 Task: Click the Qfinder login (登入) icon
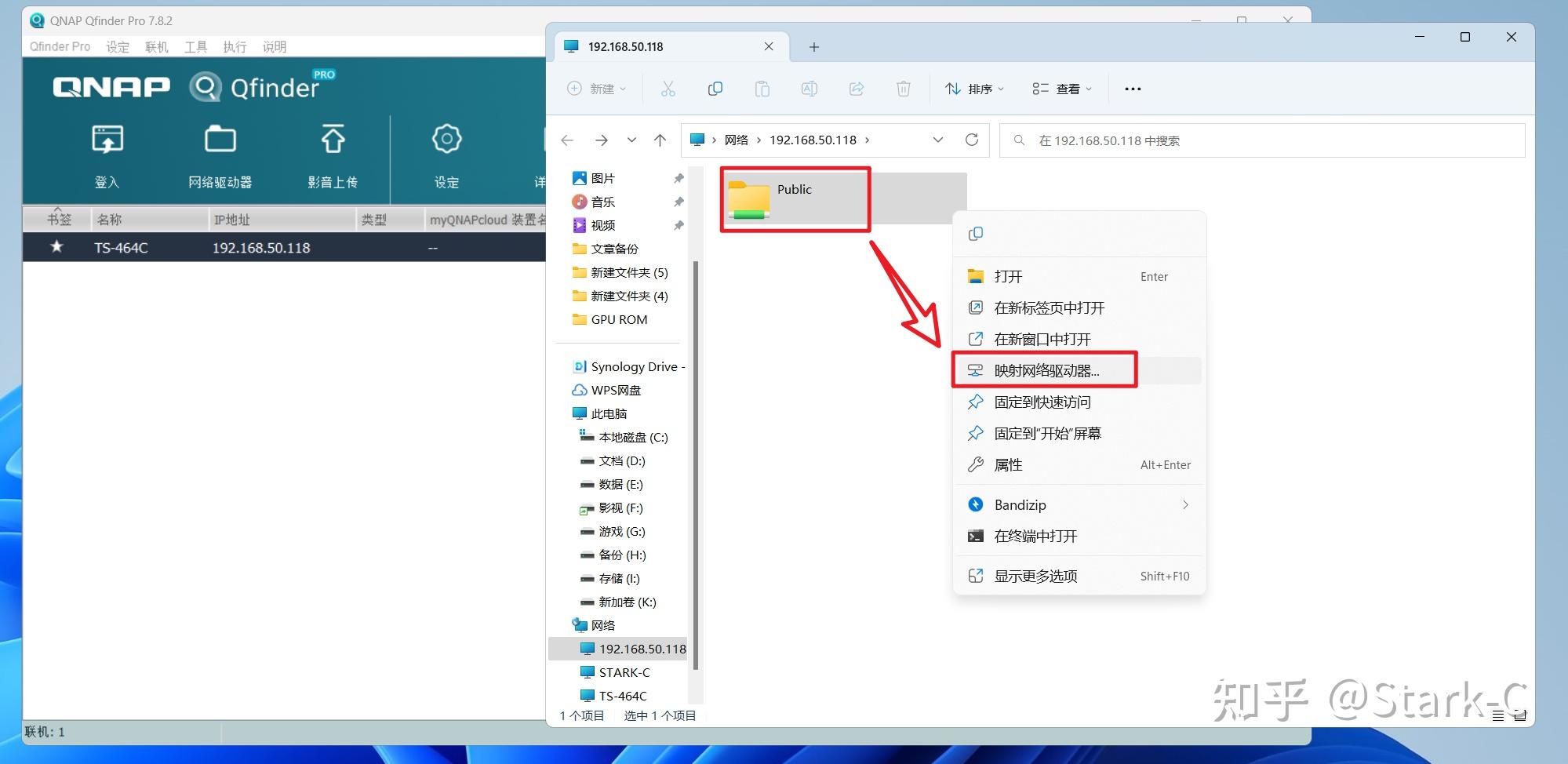pyautogui.click(x=107, y=140)
